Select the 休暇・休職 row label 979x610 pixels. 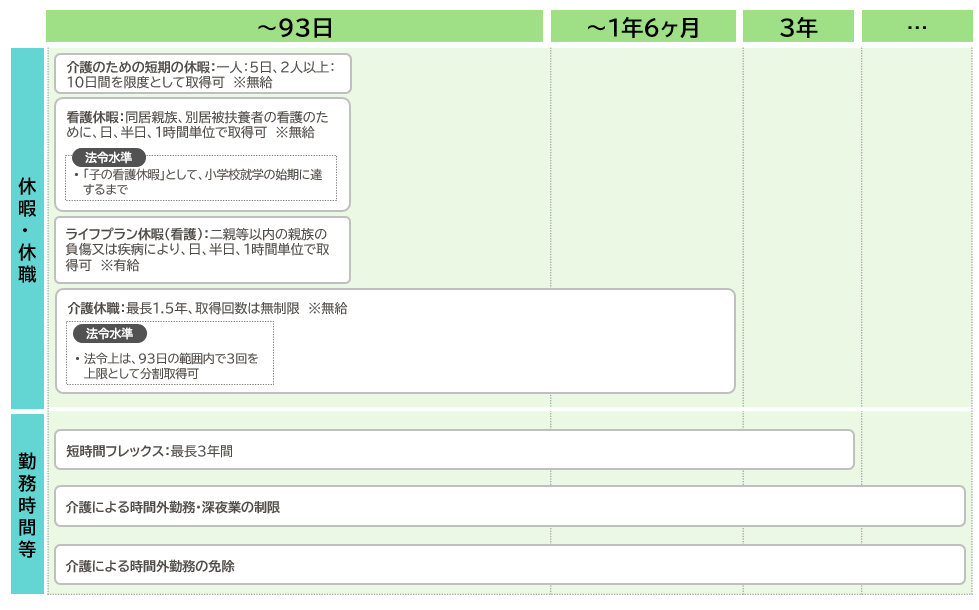[x=27, y=229]
